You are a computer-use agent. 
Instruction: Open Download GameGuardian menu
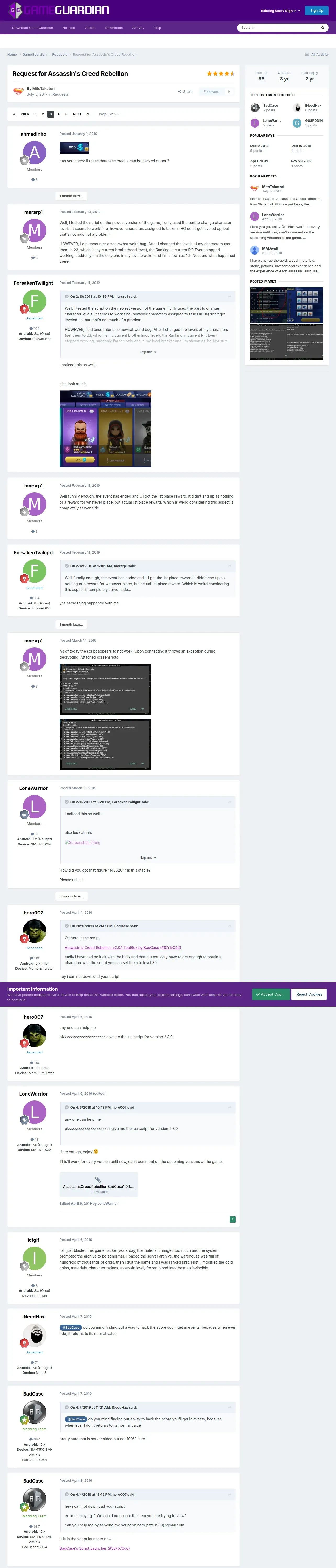[32, 27]
